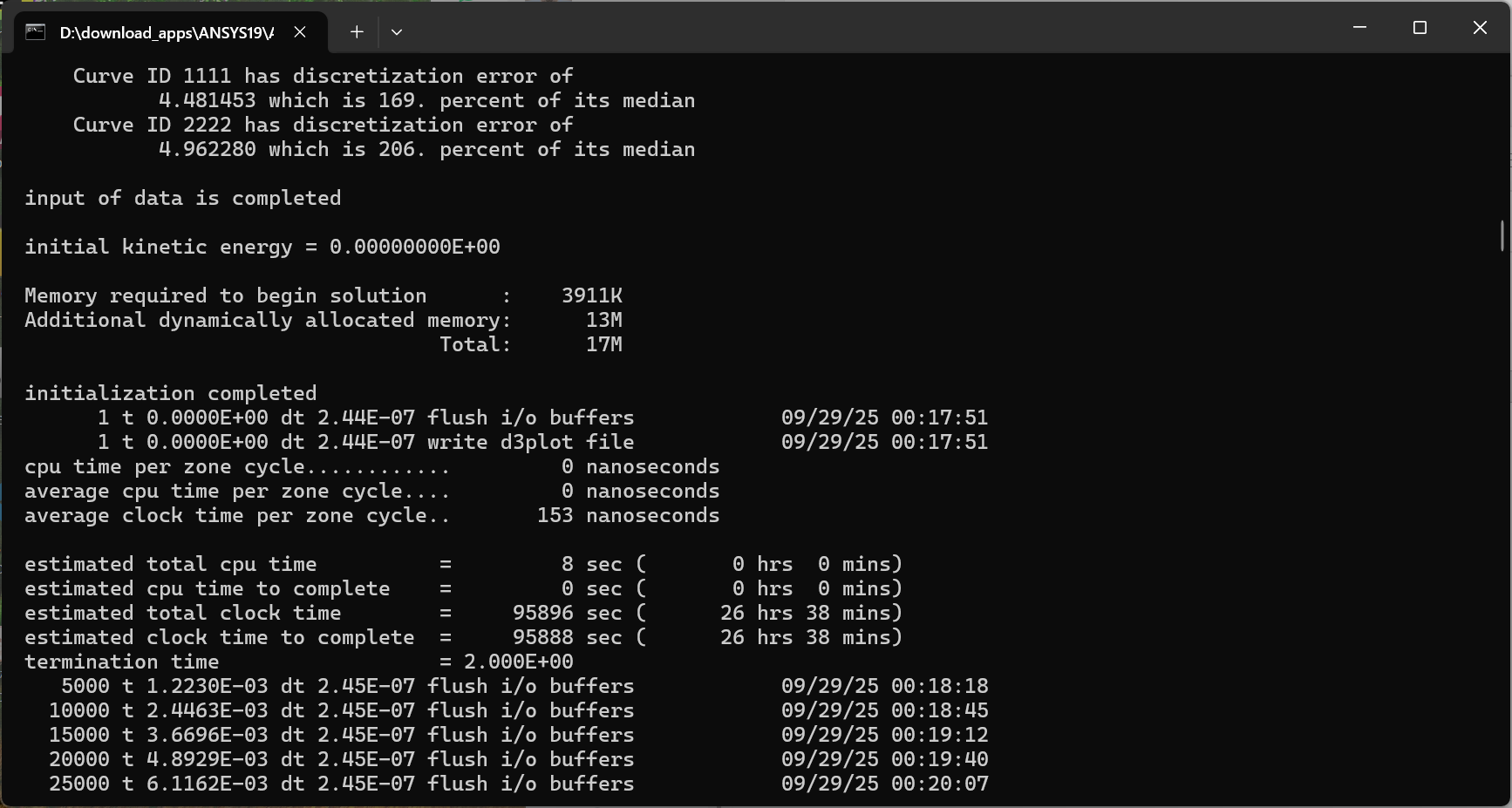Open a new terminal tab
The height and width of the screenshot is (808, 1512).
(357, 32)
